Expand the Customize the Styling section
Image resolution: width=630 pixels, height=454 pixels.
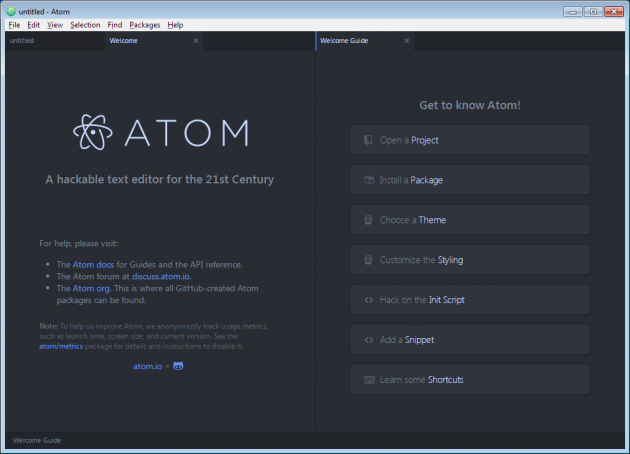click(x=470, y=260)
